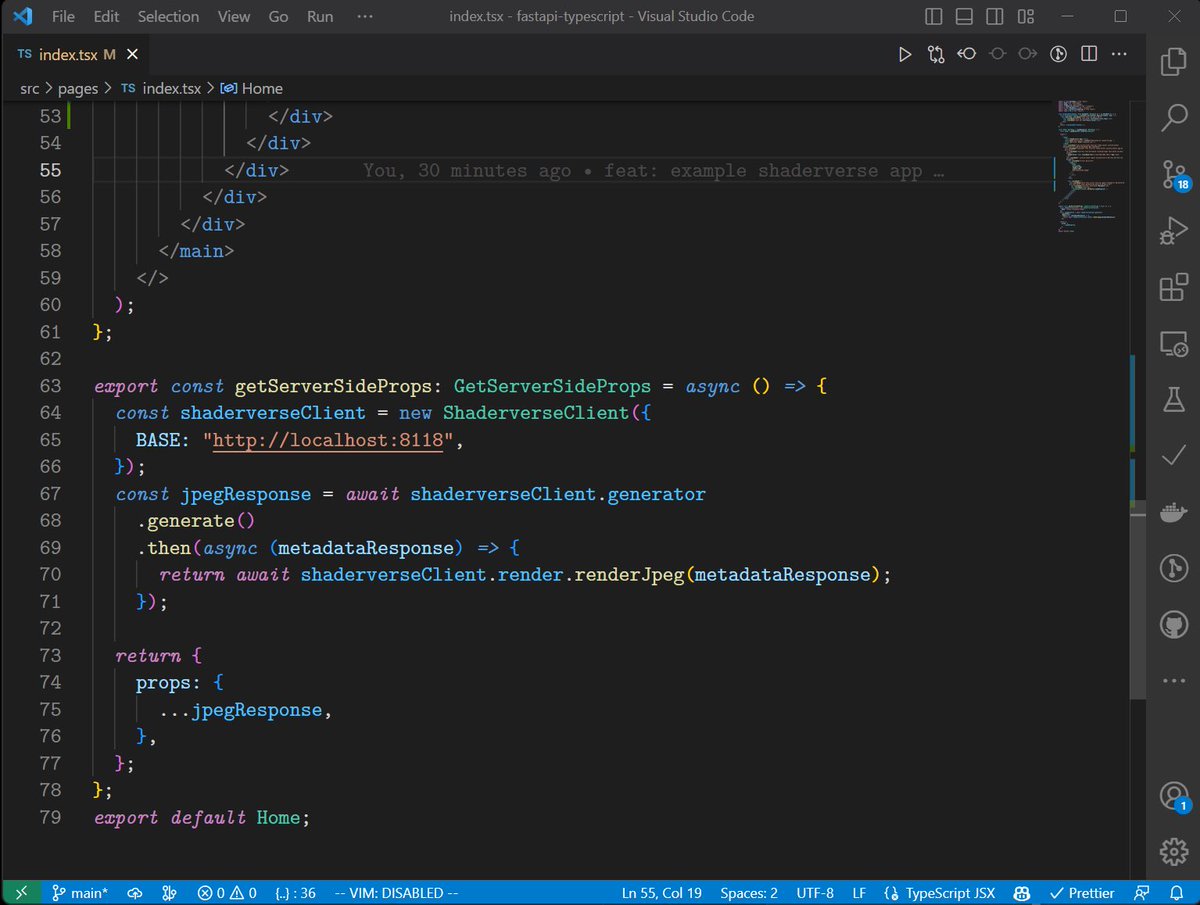
Task: Click the braces 36 status bar item
Action: click(295, 893)
